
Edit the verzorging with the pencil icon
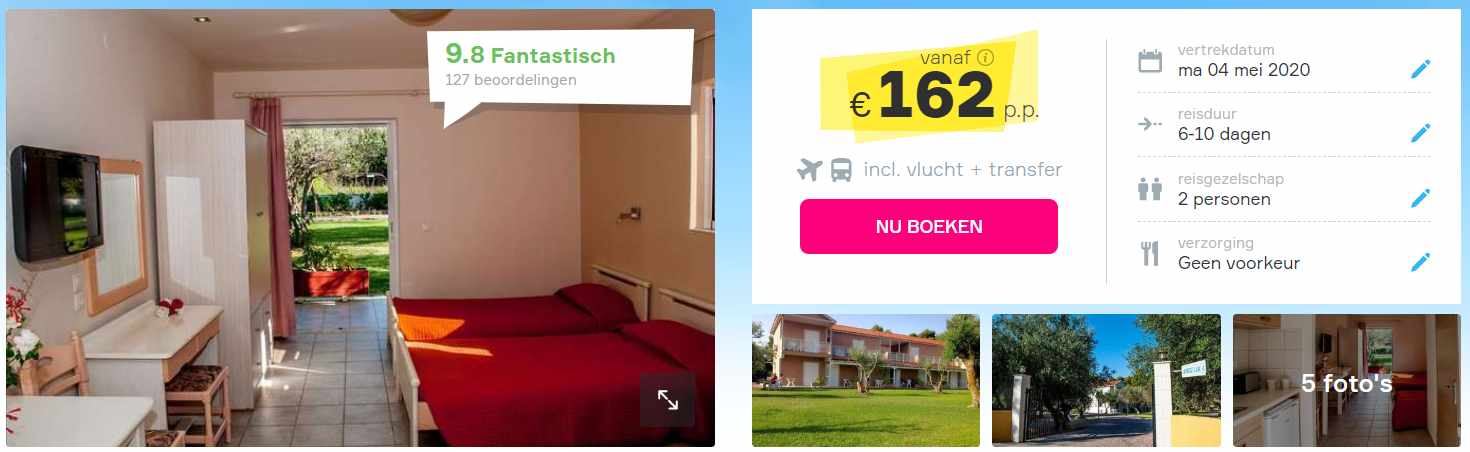[1420, 262]
